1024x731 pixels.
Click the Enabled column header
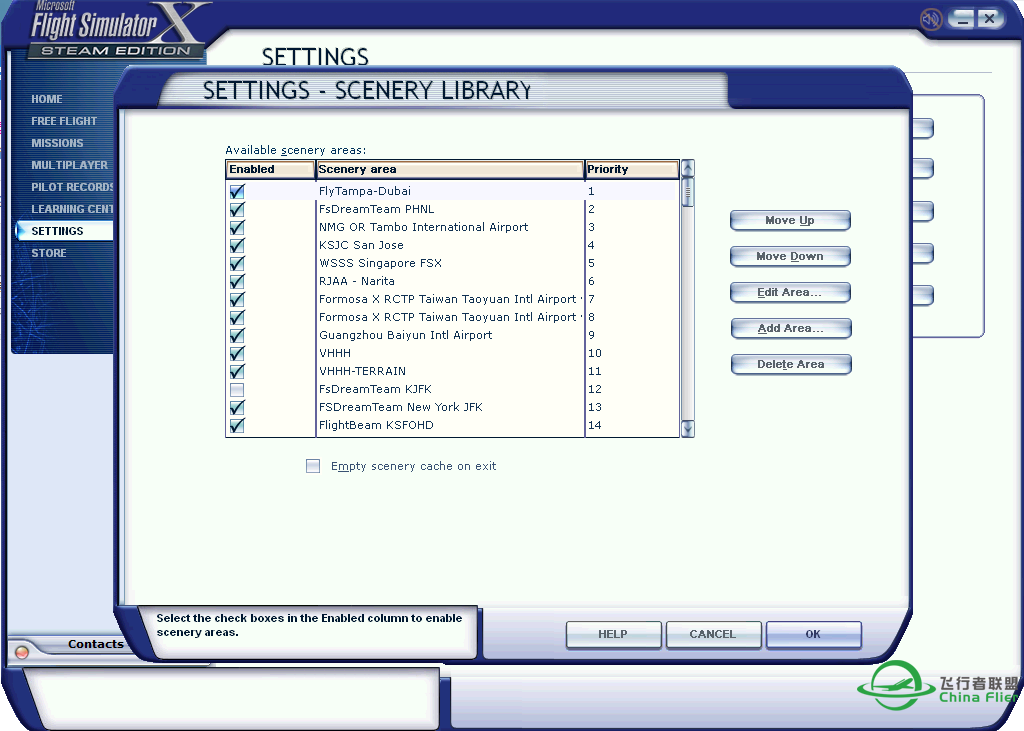tap(270, 170)
